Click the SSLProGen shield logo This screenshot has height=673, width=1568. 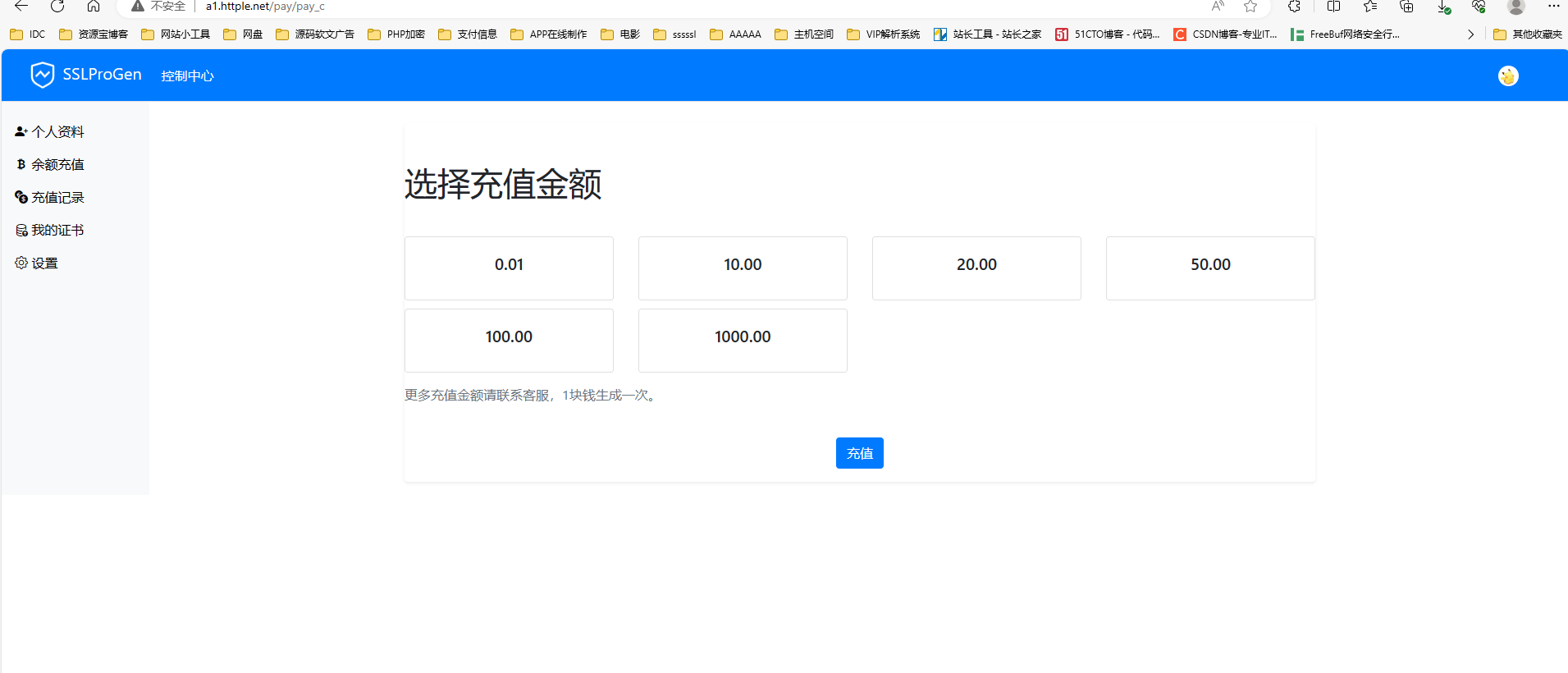[x=42, y=75]
